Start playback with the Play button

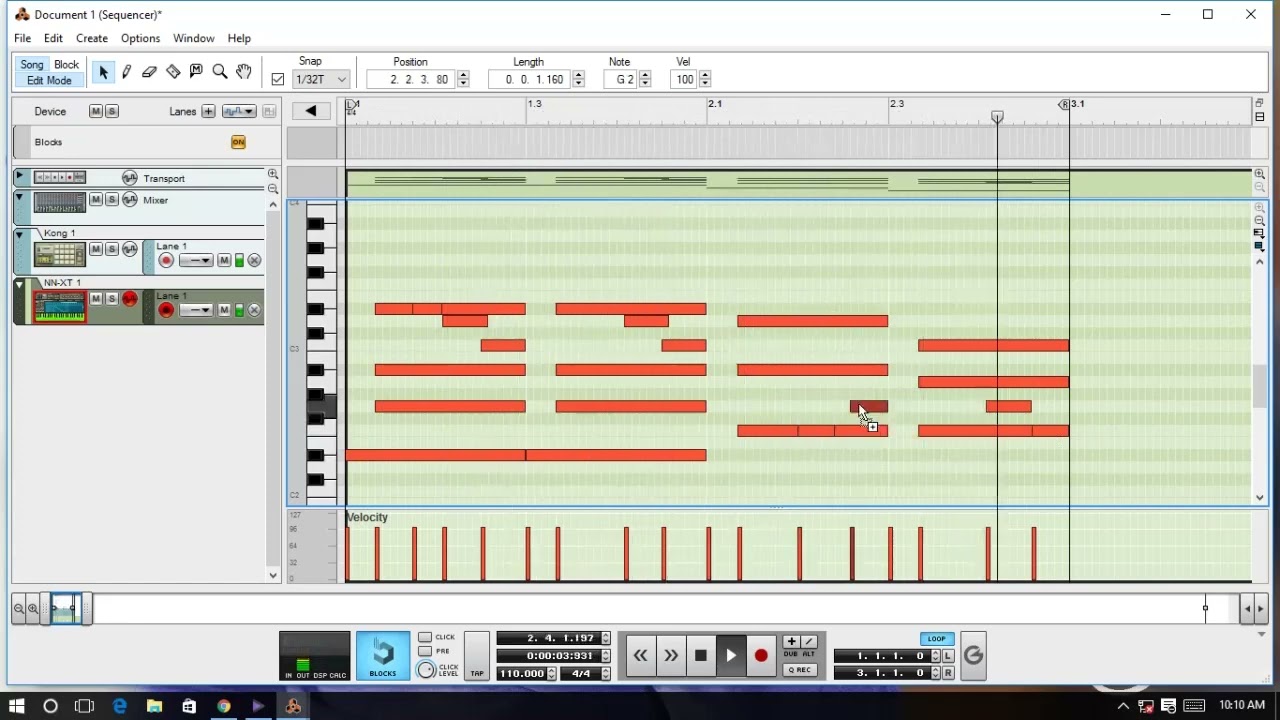click(x=731, y=656)
